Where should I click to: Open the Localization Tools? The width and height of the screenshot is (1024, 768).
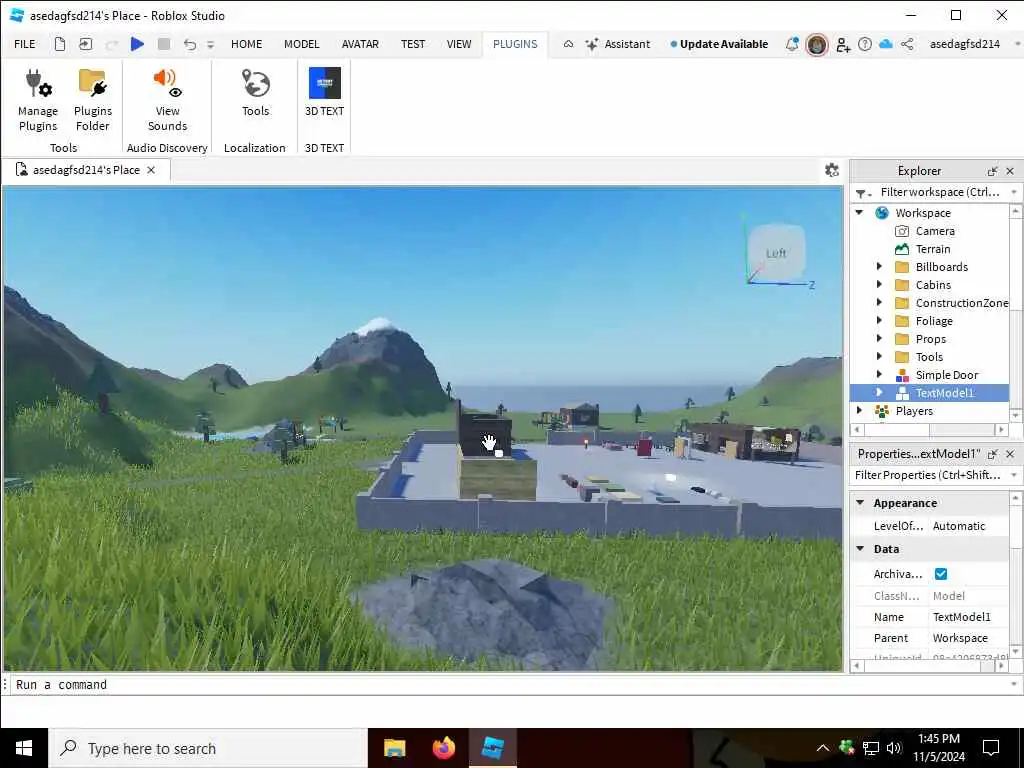pyautogui.click(x=255, y=93)
